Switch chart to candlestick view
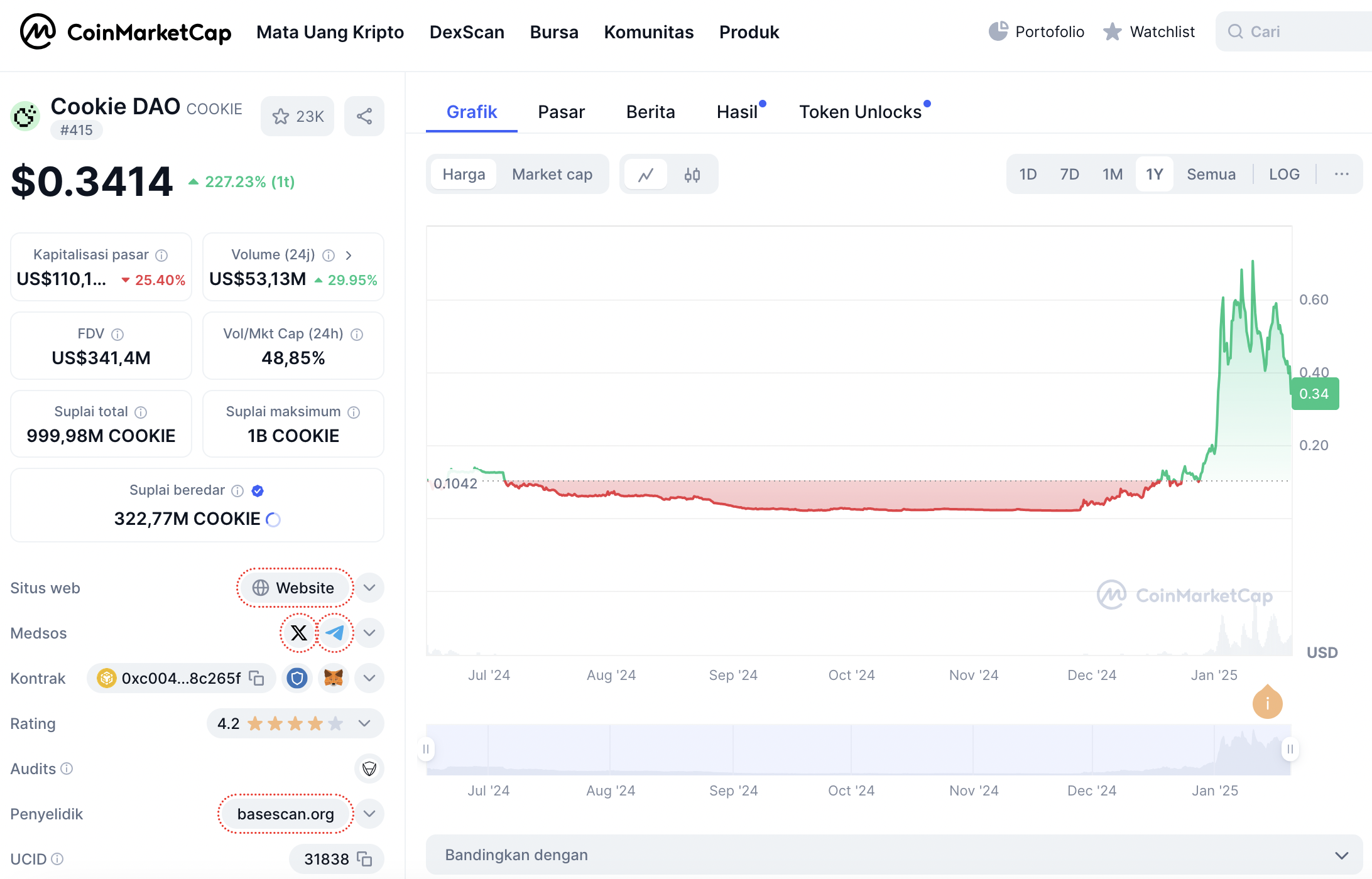 (x=692, y=174)
